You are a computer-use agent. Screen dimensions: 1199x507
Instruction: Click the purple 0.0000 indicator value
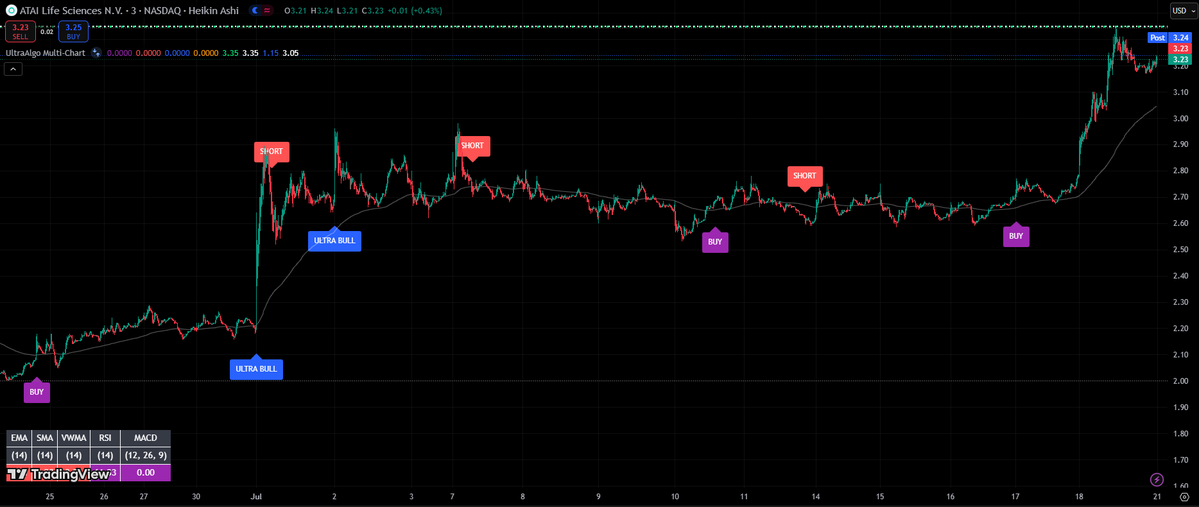(x=119, y=54)
